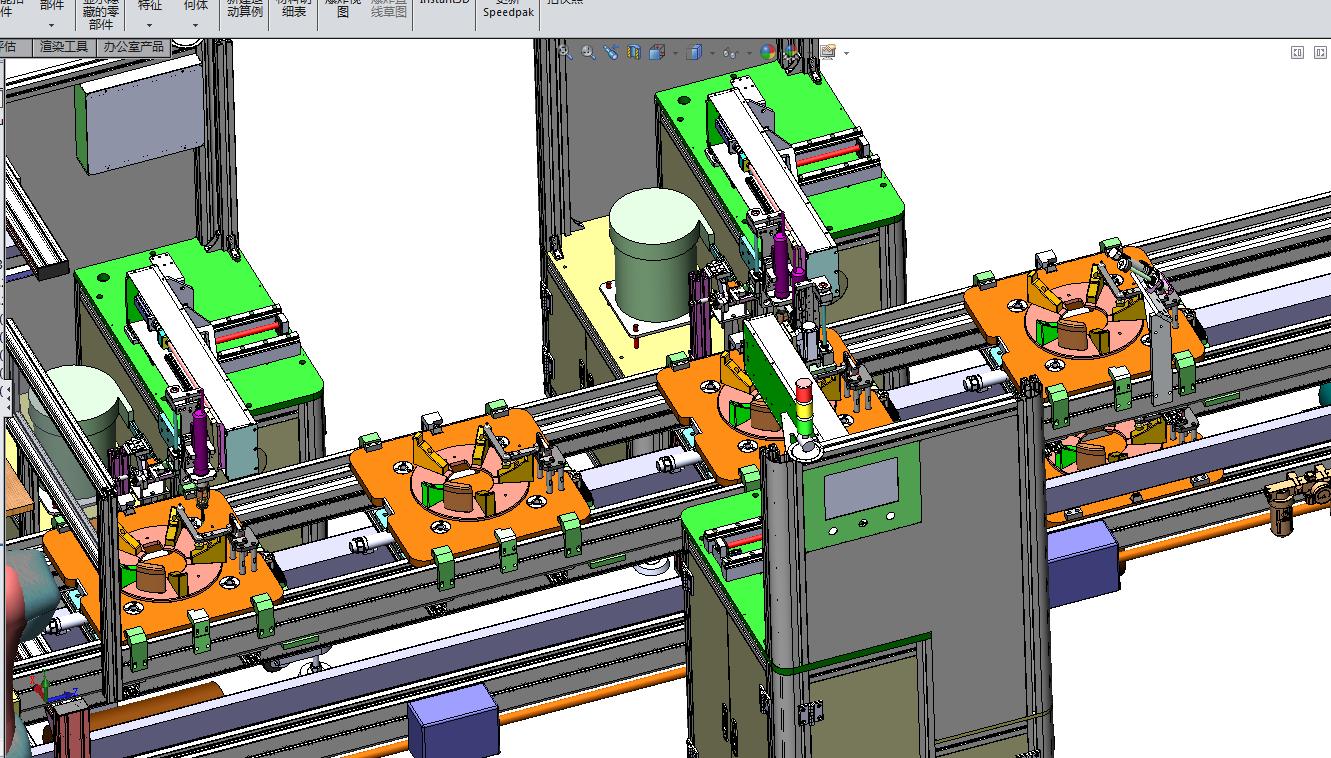1331x758 pixels.
Task: Expand the Hide/Show Items dropdown arrow
Action: (x=750, y=53)
